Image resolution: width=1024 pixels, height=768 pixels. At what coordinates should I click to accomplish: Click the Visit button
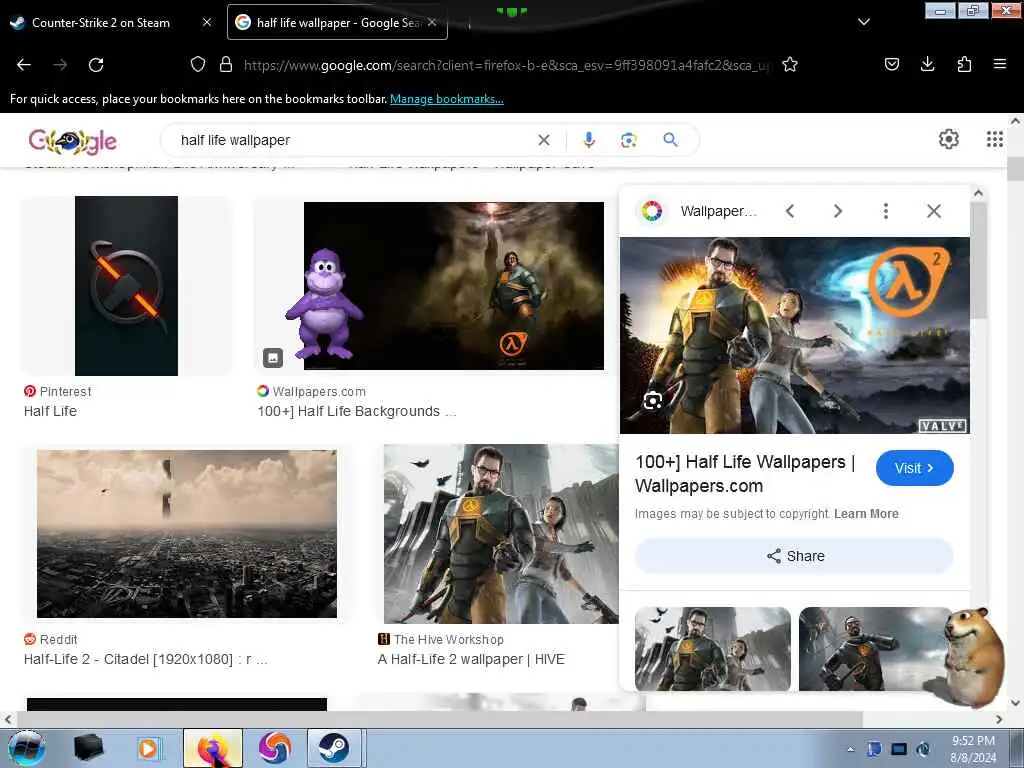coord(914,468)
